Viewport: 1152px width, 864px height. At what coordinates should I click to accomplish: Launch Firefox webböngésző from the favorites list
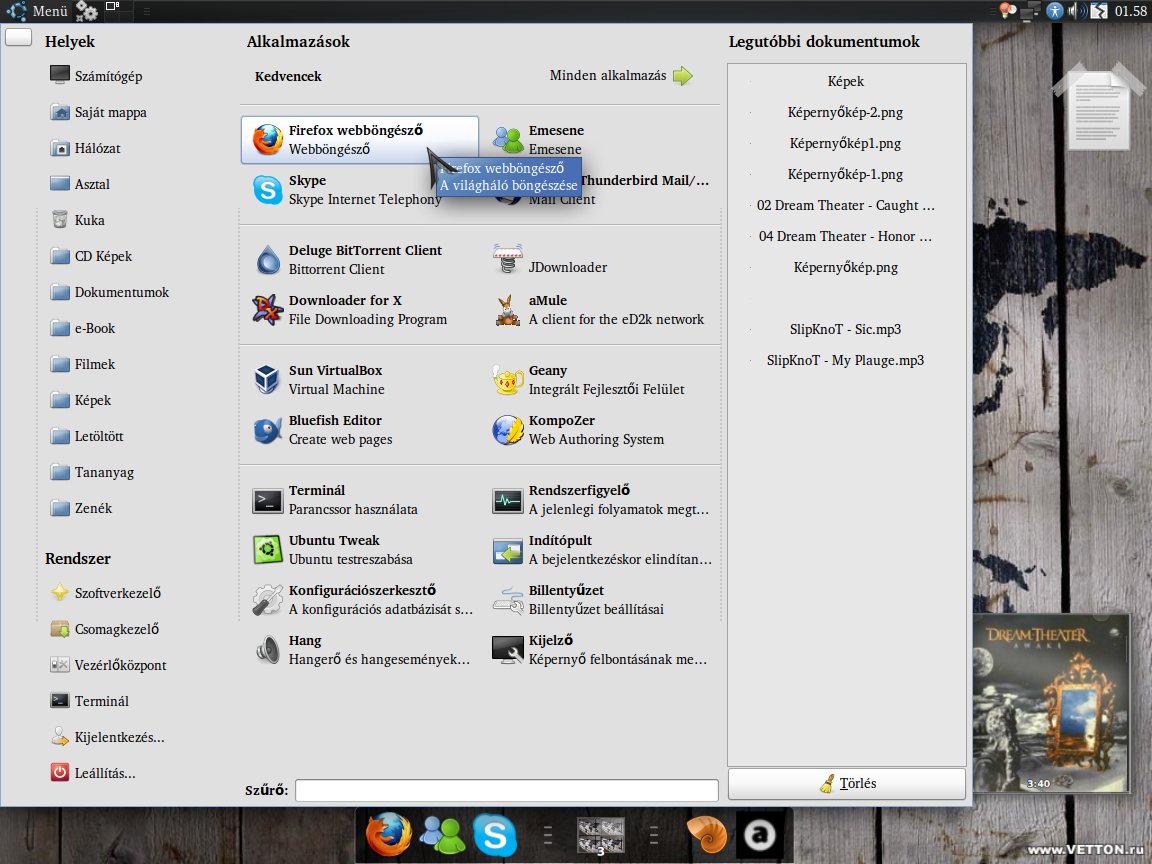tap(359, 140)
